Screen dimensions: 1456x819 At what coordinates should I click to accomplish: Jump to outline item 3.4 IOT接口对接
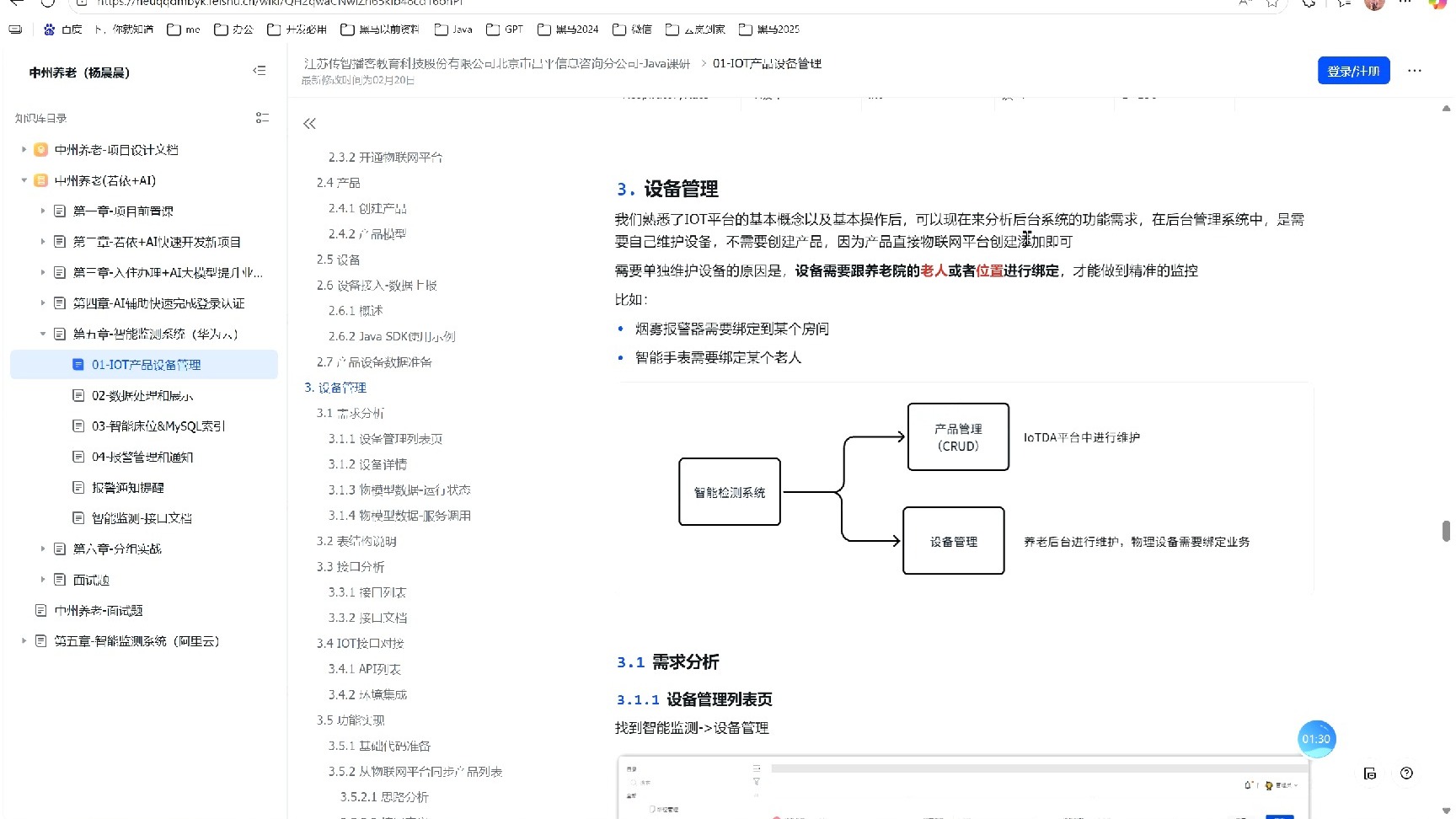pos(360,643)
